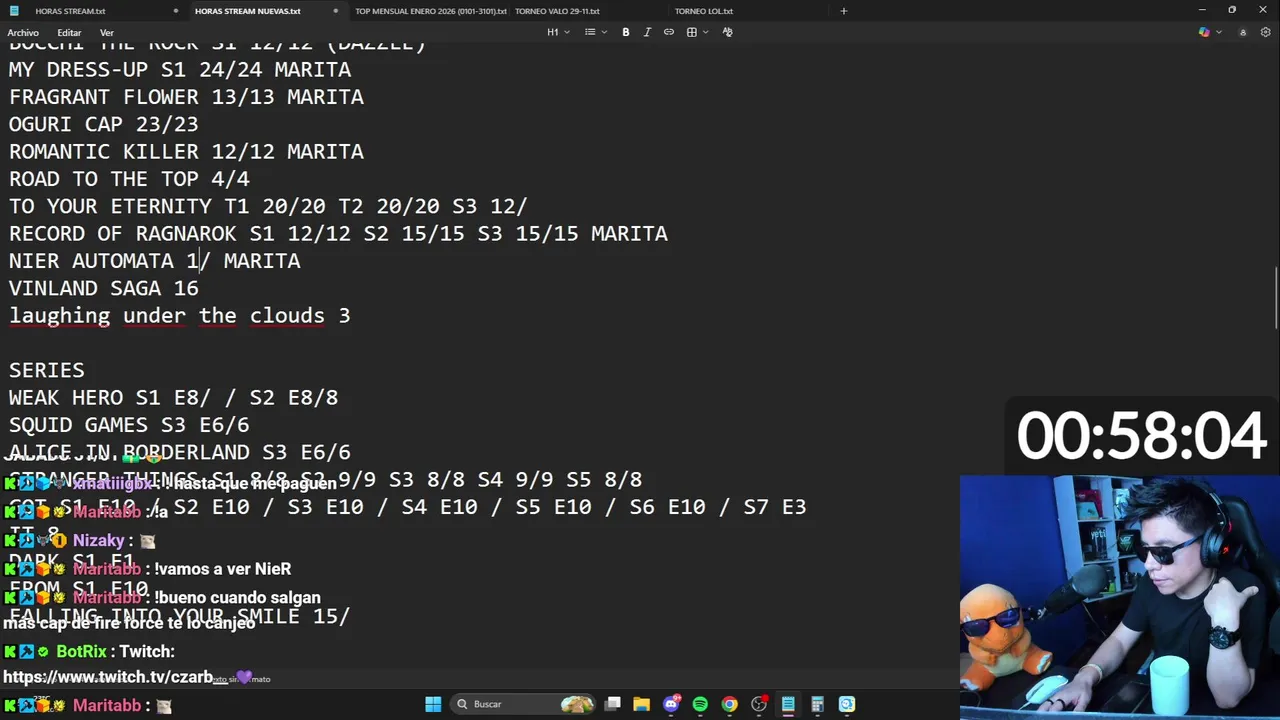Click the Buscar taskbar search box
The height and width of the screenshot is (720, 1280).
[521, 704]
